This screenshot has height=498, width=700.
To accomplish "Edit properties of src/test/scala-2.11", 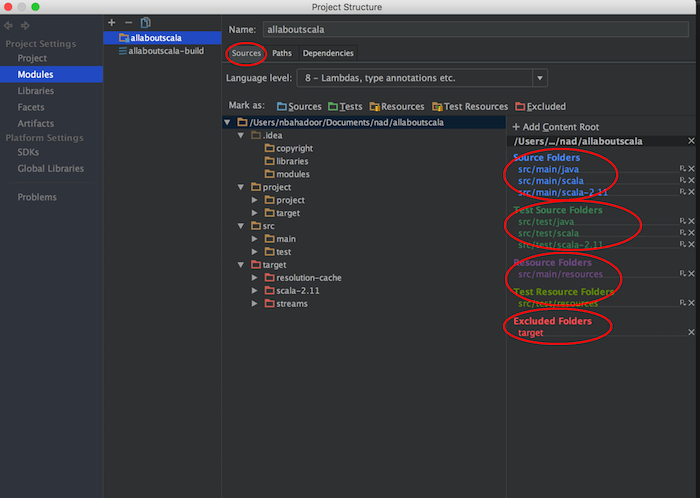I will [683, 245].
